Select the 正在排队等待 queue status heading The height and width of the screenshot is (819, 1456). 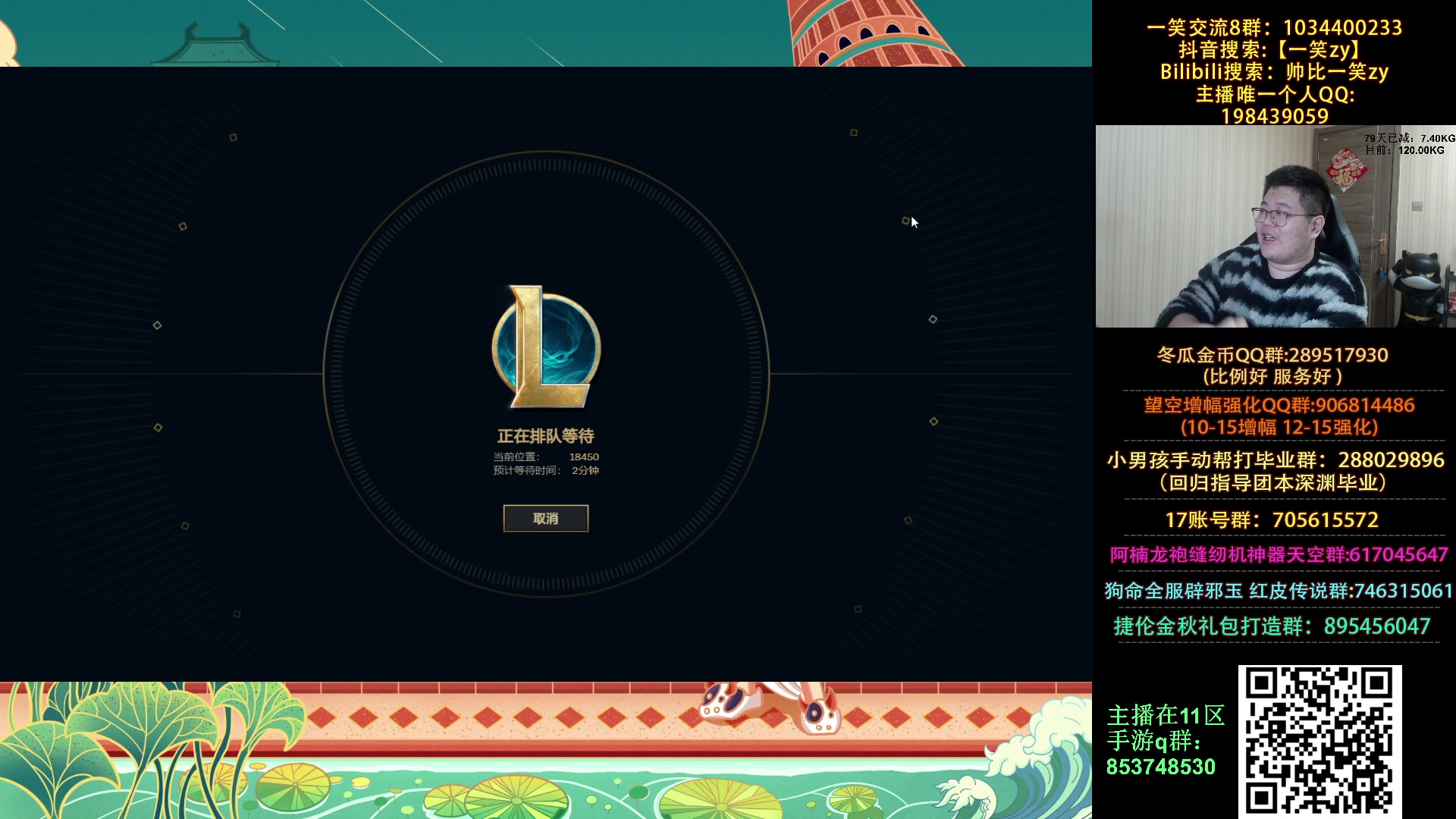(x=546, y=436)
